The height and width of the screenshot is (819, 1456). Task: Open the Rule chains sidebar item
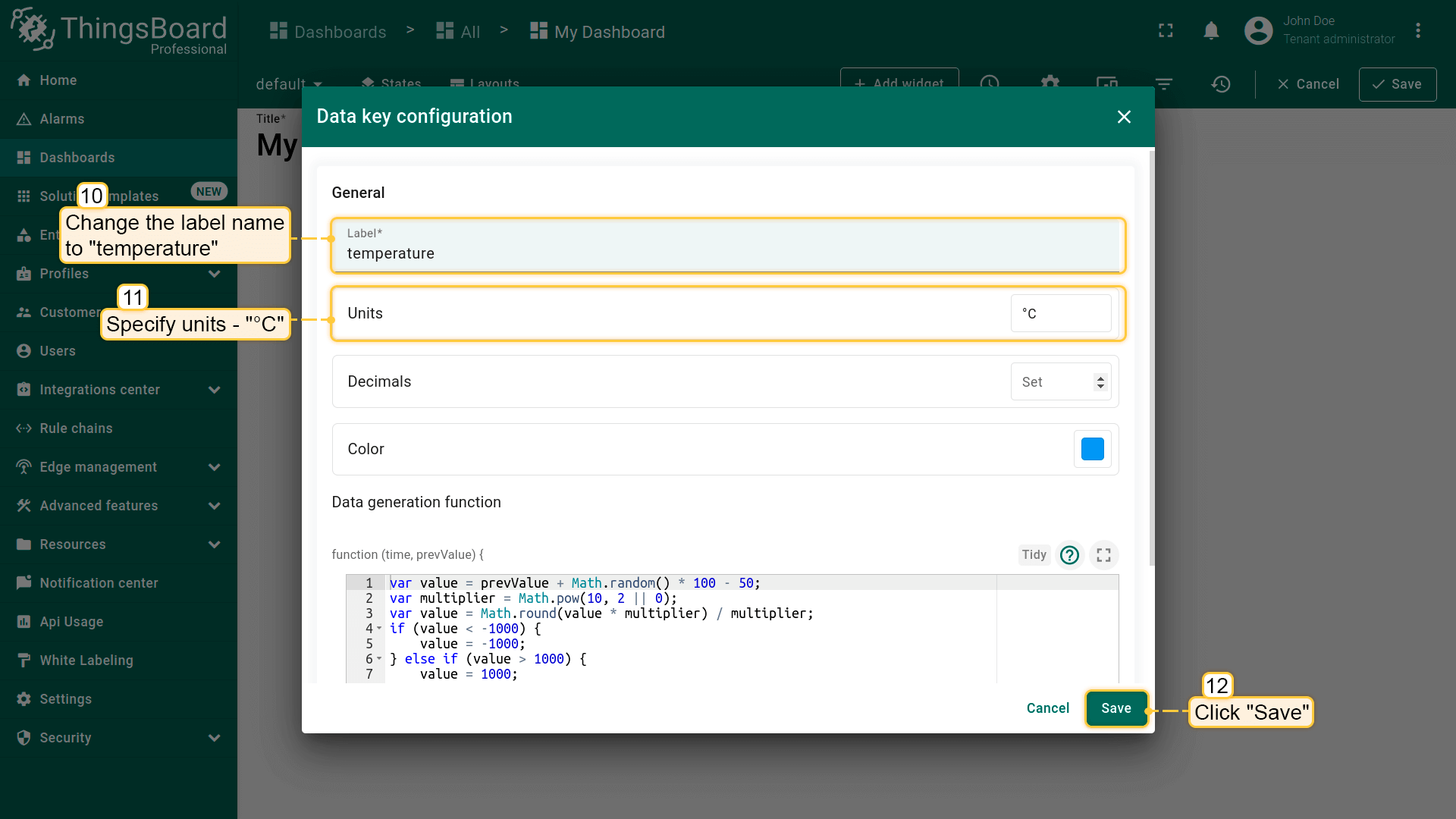point(76,428)
